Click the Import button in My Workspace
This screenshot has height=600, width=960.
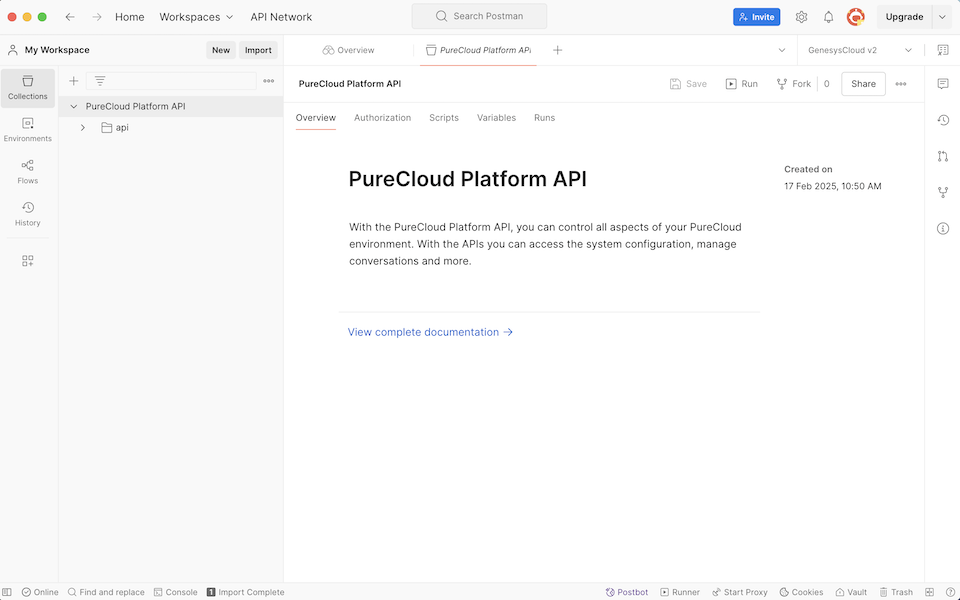[258, 49]
